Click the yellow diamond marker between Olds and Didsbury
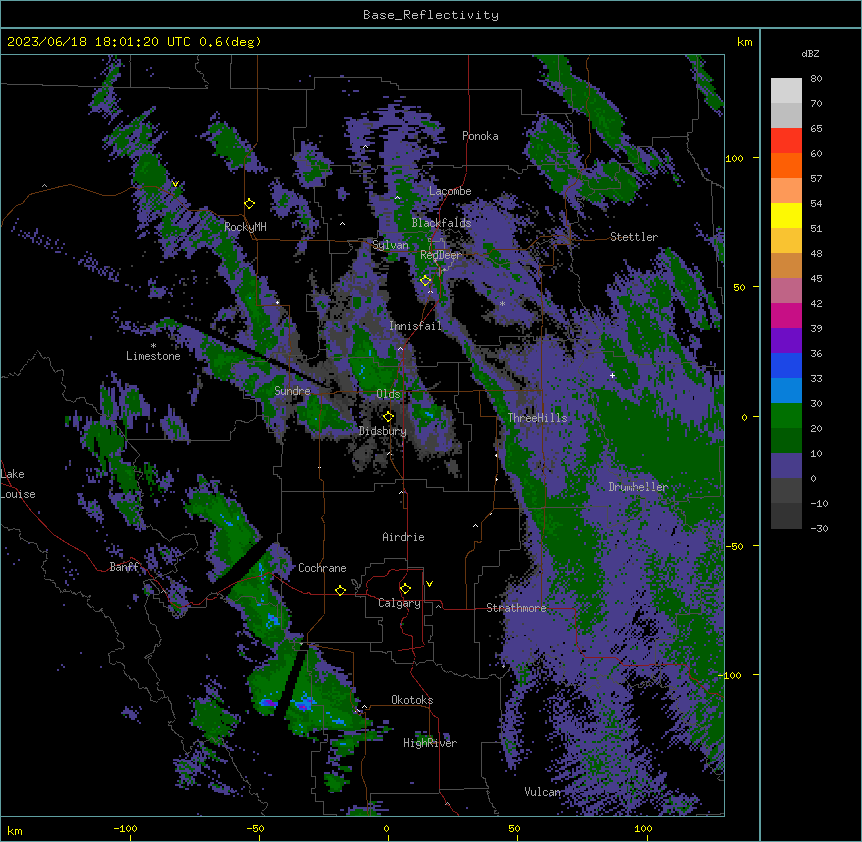862x842 pixels. coord(388,416)
